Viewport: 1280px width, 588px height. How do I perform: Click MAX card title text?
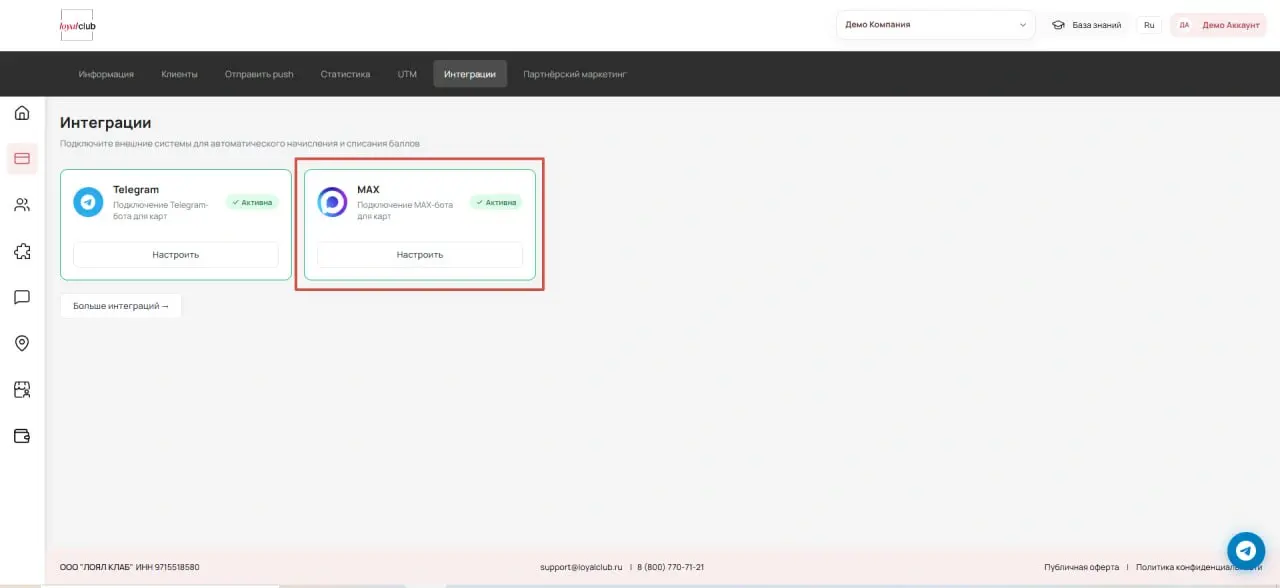click(368, 190)
